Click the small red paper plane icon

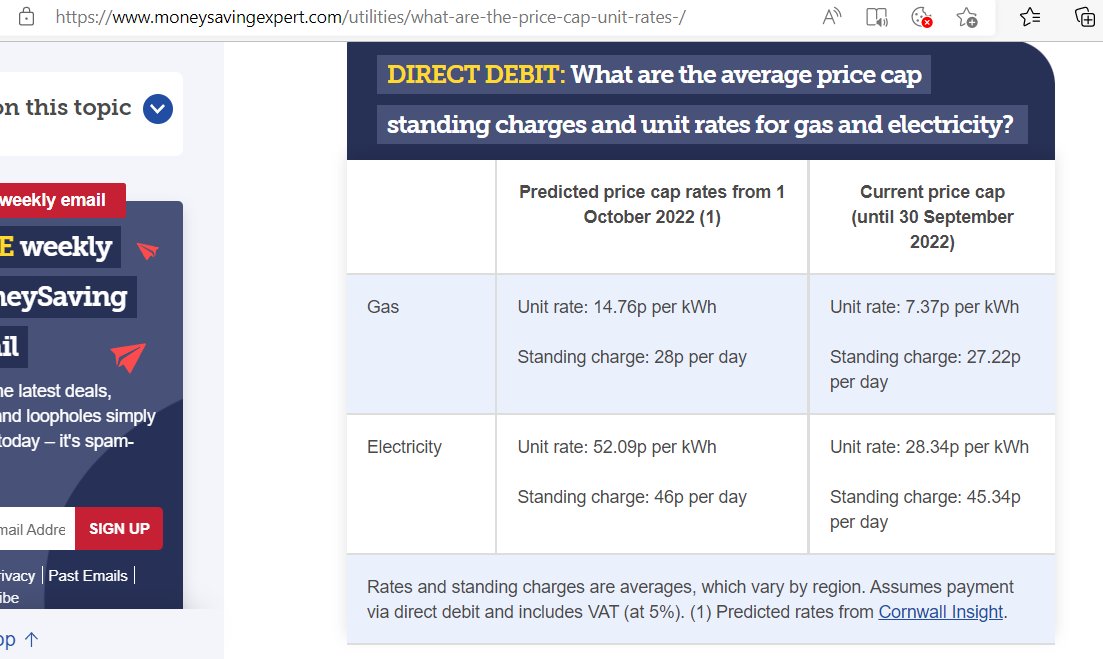pyautogui.click(x=148, y=250)
